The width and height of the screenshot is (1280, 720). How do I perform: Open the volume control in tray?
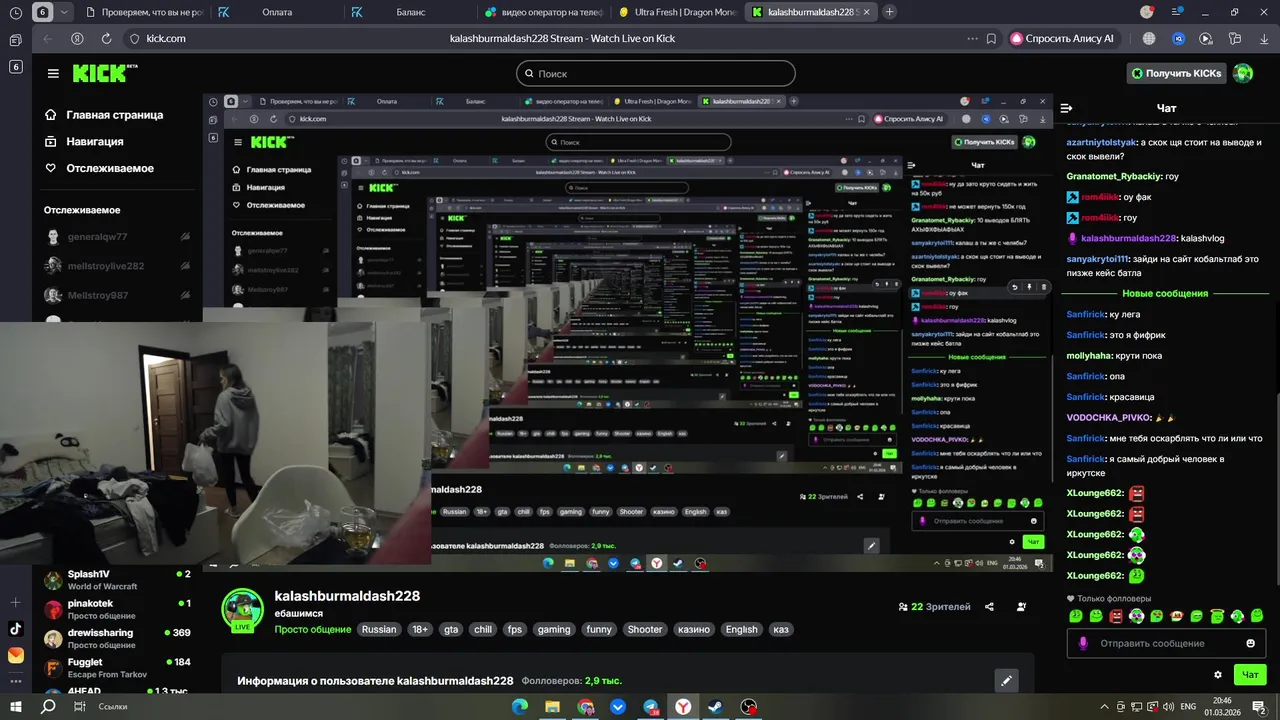pos(1166,706)
